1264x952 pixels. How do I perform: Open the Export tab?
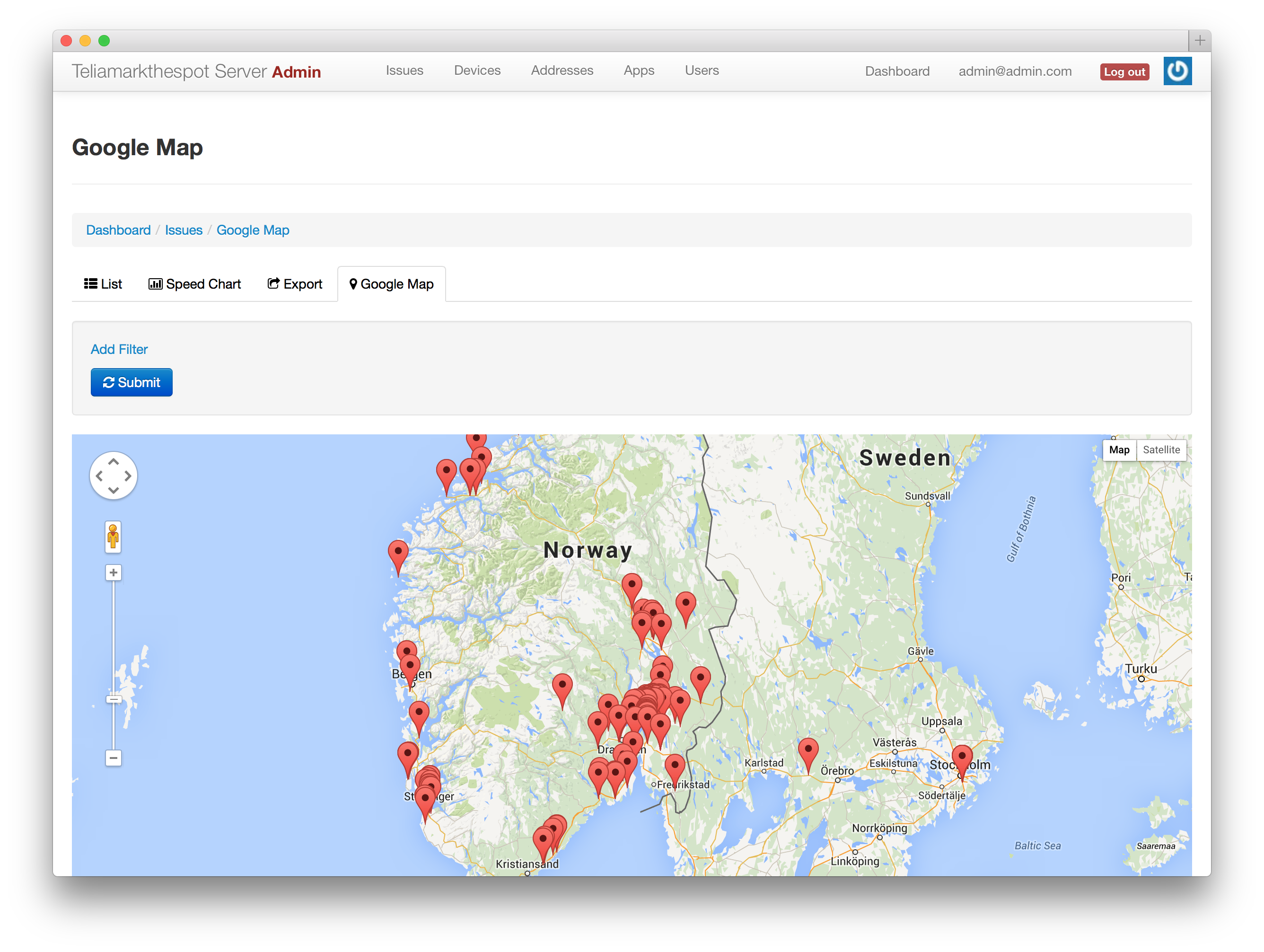[x=295, y=284]
